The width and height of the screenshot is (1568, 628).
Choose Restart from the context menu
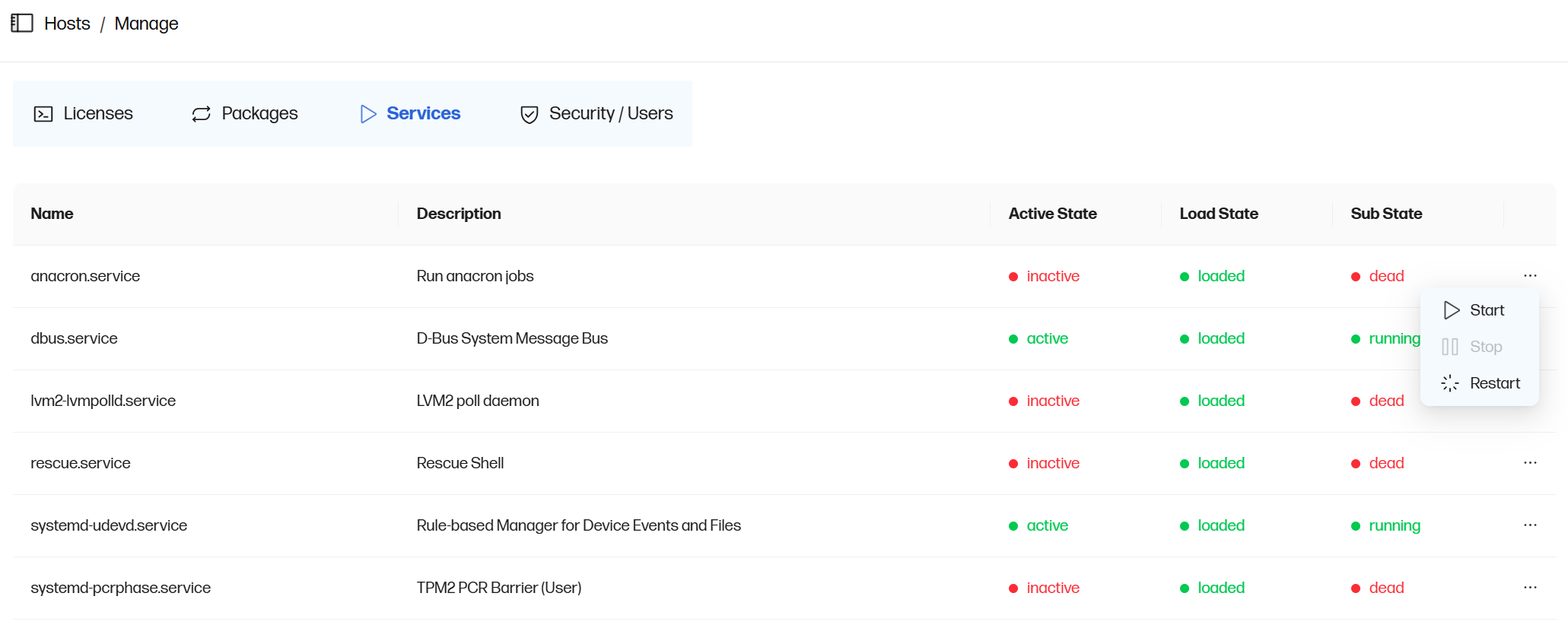(1494, 383)
